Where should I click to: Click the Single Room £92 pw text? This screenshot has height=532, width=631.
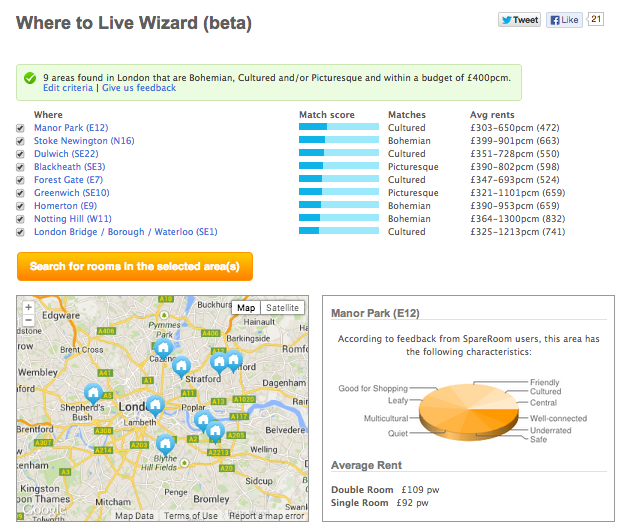click(379, 503)
